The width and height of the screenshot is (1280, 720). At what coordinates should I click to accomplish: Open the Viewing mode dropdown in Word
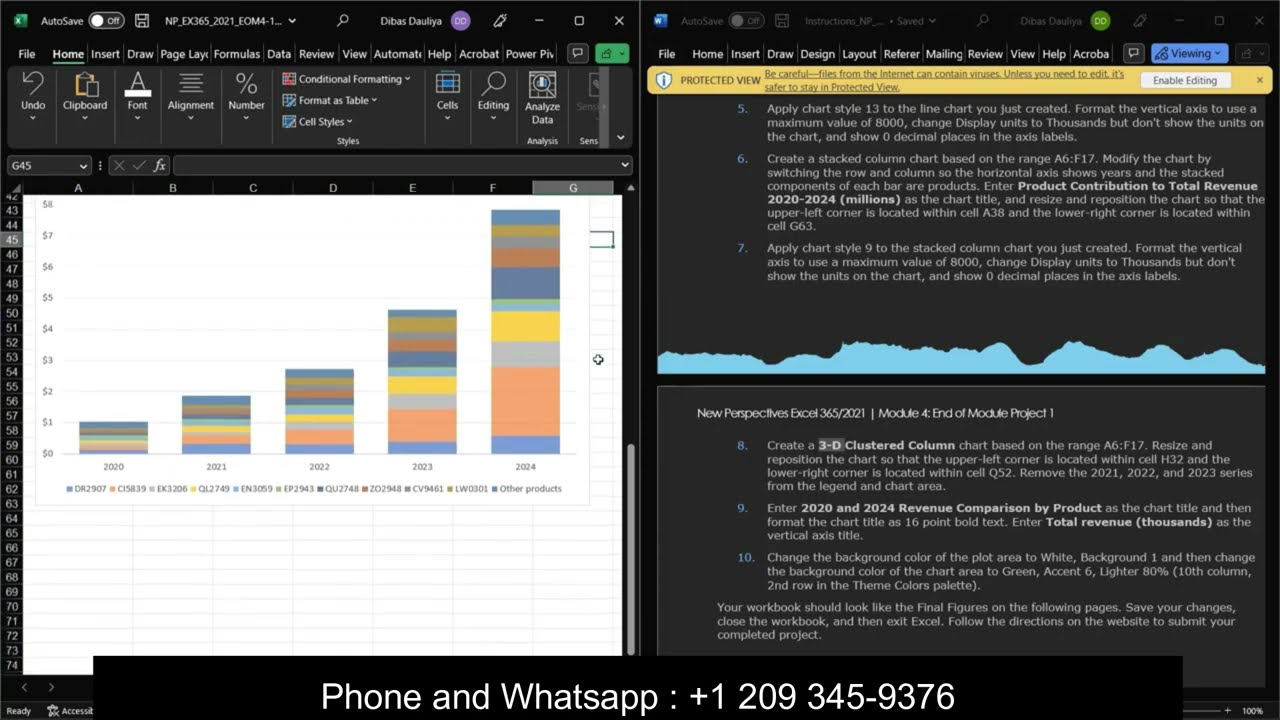pos(1189,54)
